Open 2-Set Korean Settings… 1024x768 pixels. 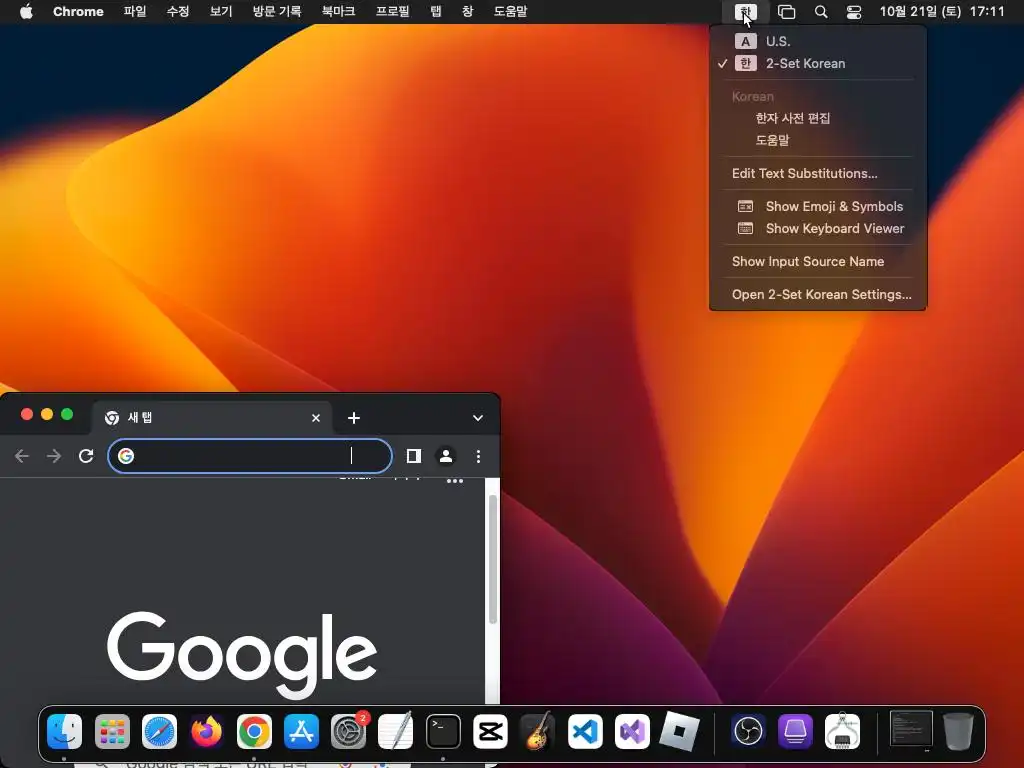(x=818, y=295)
